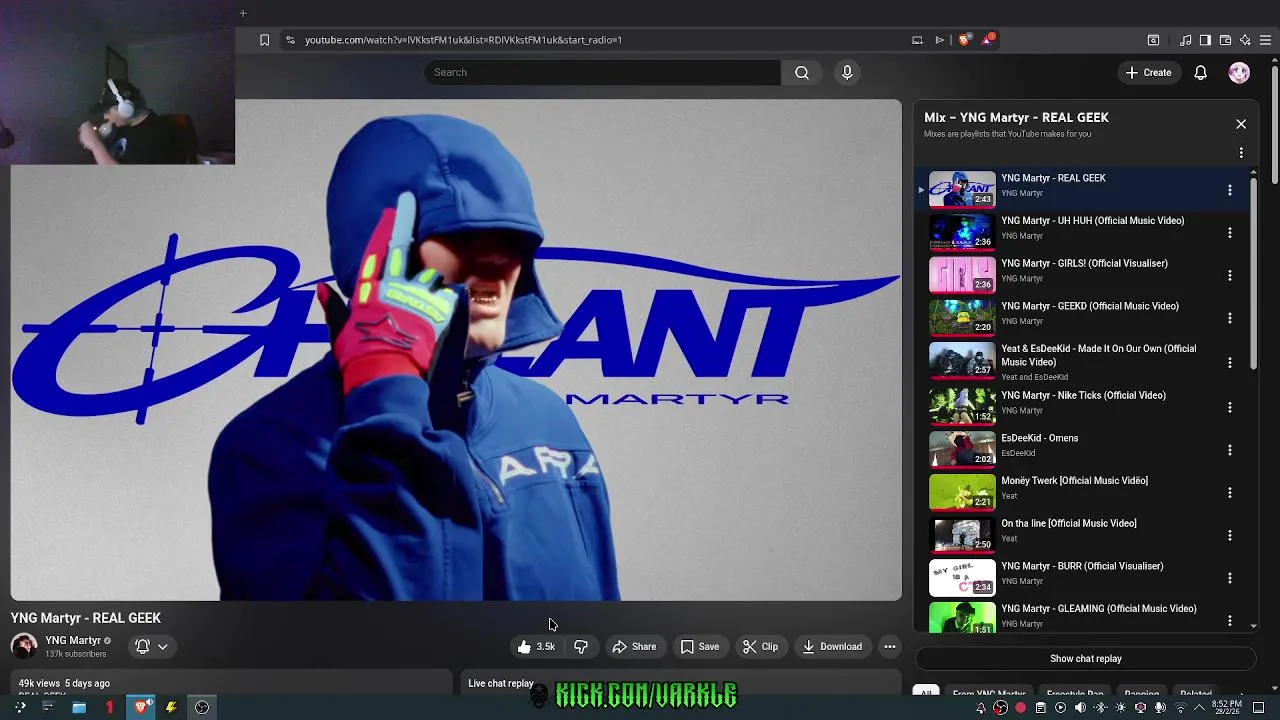This screenshot has height=720, width=1280.
Task: Open more actions ellipsis under video
Action: [x=889, y=646]
